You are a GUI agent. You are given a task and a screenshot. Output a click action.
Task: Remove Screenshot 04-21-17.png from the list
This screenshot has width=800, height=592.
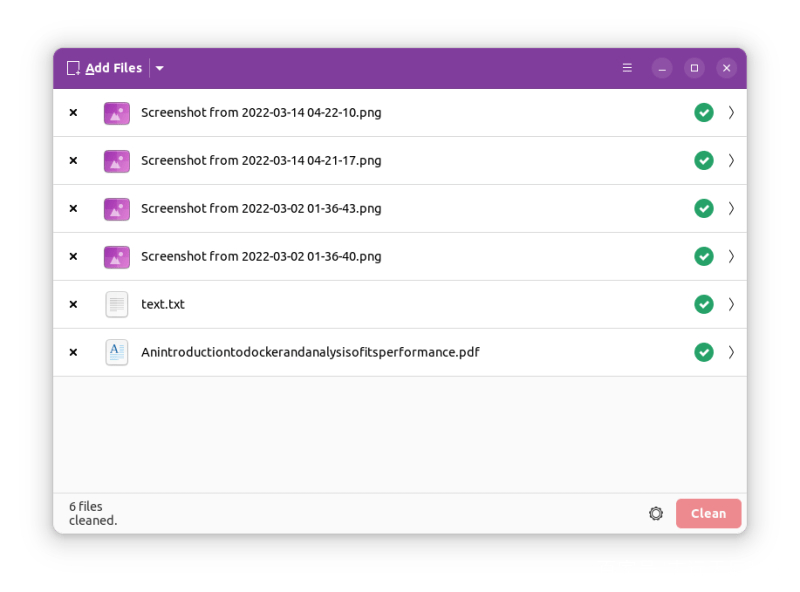pos(73,160)
